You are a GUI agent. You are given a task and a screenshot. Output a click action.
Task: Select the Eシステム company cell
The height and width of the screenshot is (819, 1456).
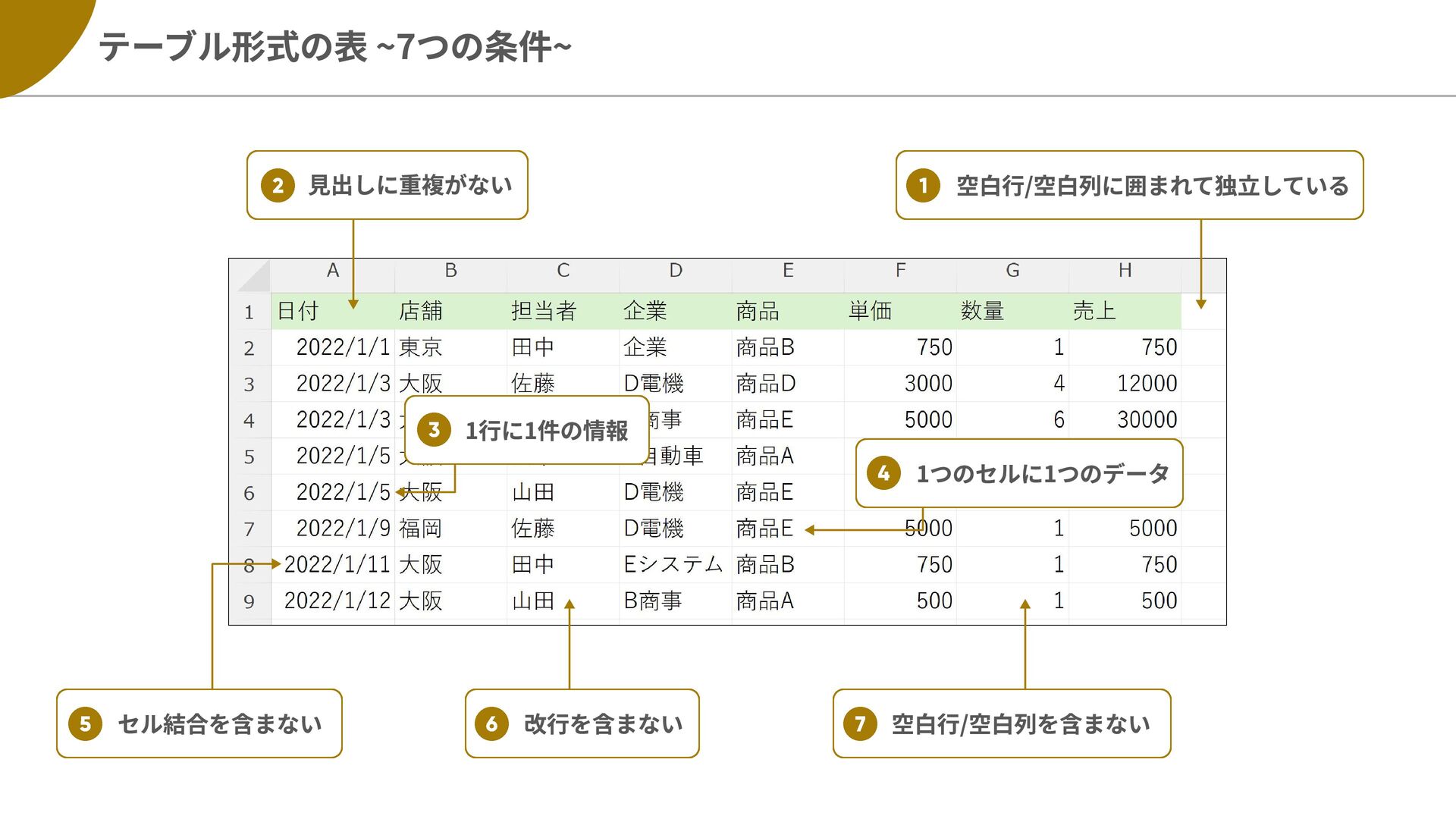(675, 565)
